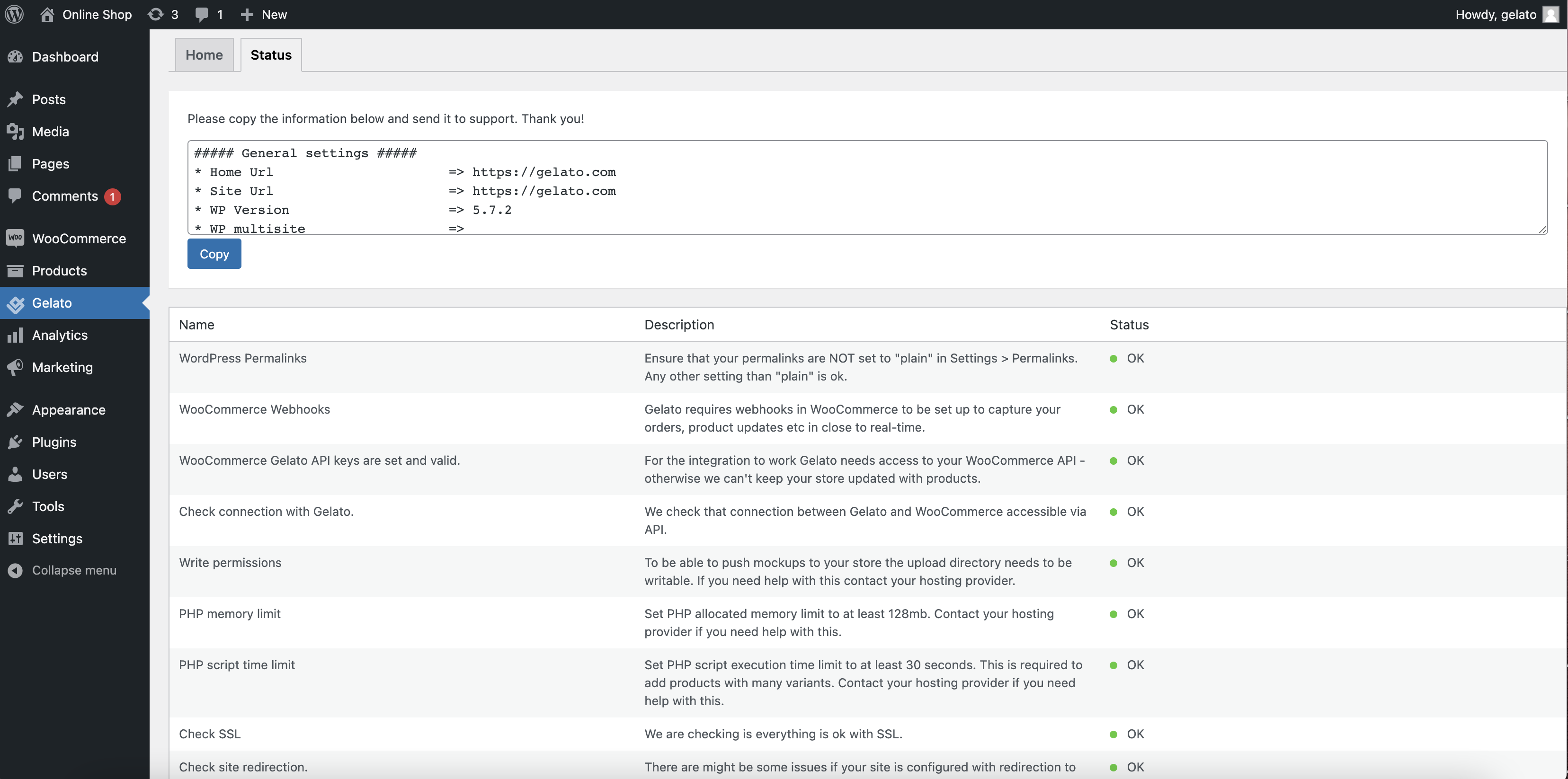Grab the textarea resize handle
Image resolution: width=1568 pixels, height=779 pixels.
click(x=1543, y=230)
